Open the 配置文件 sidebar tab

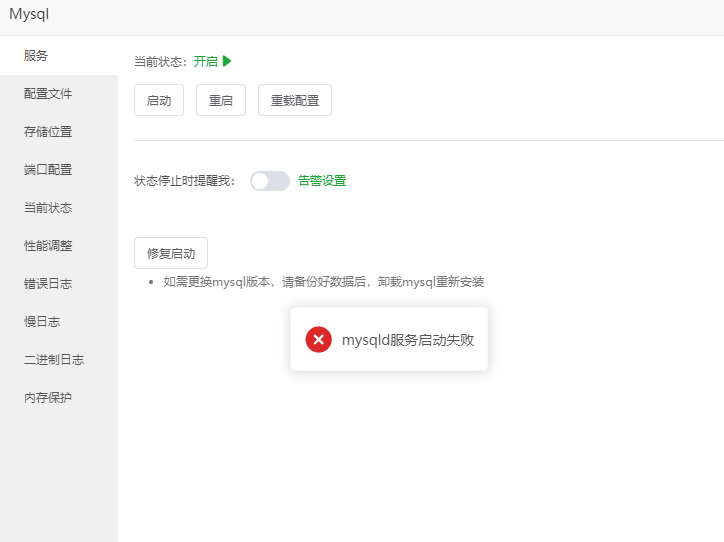[59, 94]
